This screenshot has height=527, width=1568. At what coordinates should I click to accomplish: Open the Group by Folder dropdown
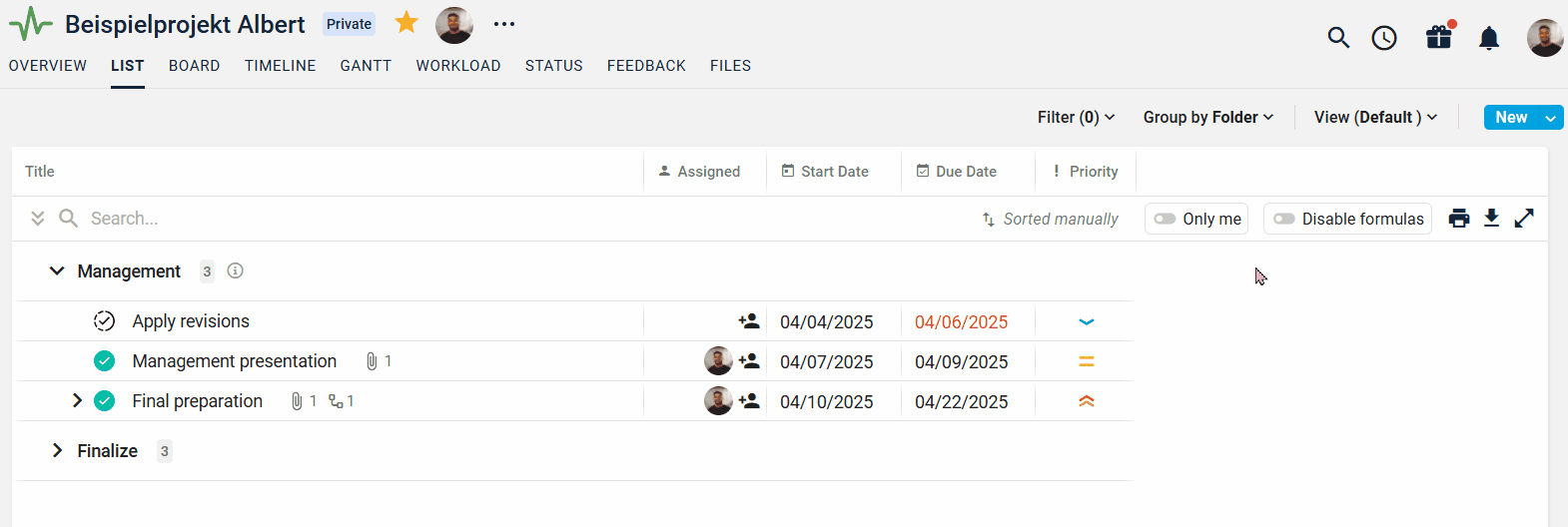click(x=1208, y=117)
